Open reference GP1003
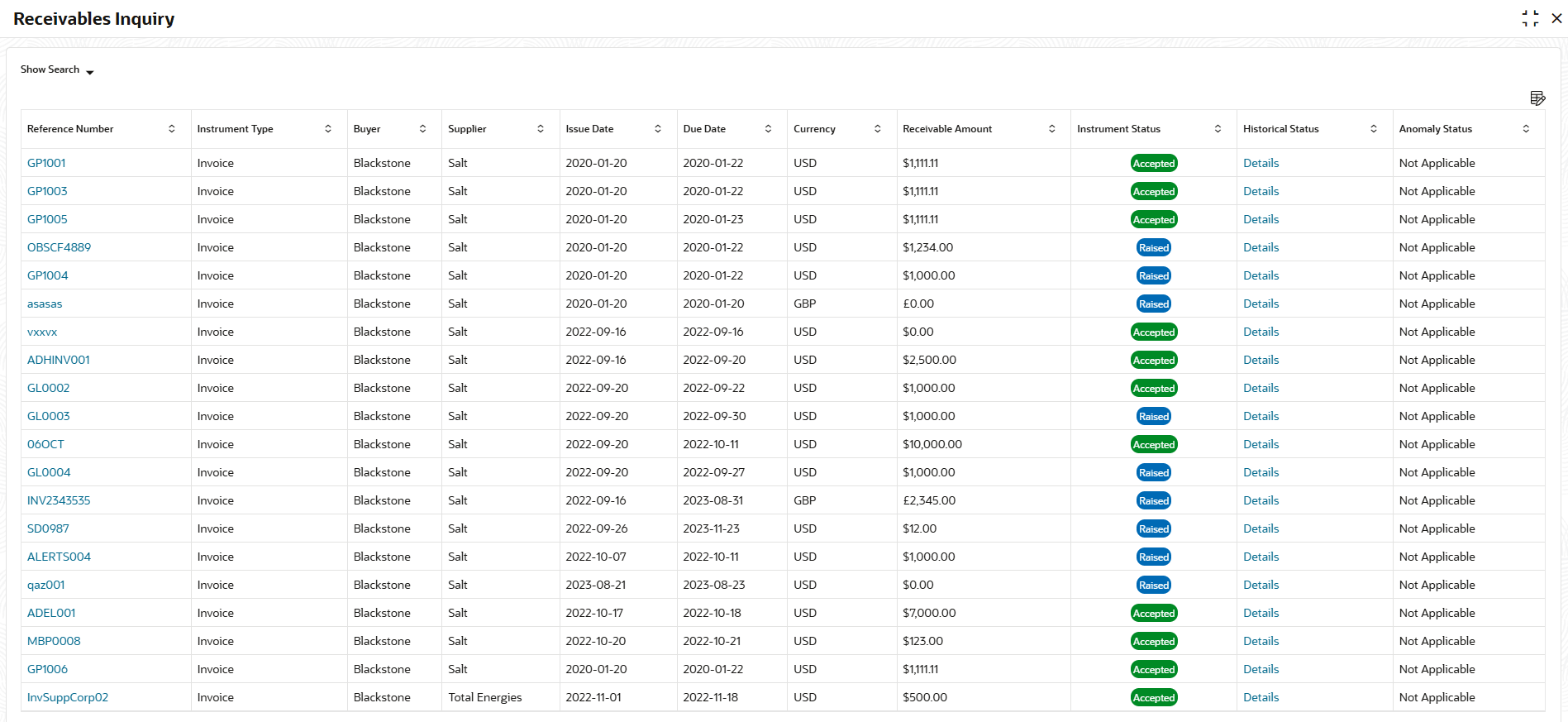Viewport: 1568px width, 722px height. point(47,191)
